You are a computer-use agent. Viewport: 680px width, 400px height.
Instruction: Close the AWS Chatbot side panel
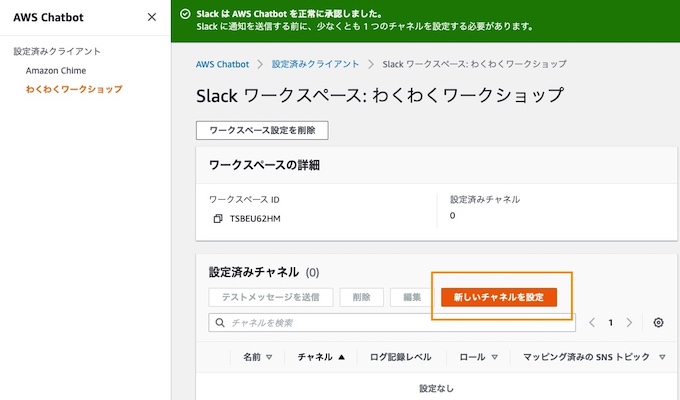click(152, 17)
